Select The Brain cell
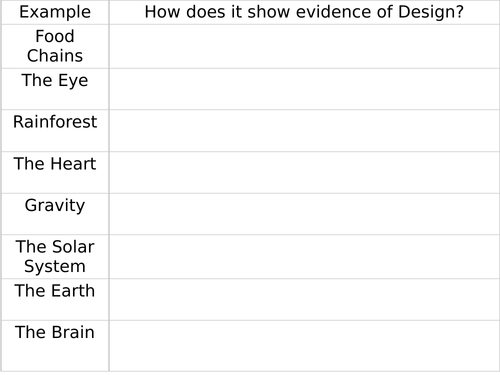The width and height of the screenshot is (500, 375). [x=55, y=346]
